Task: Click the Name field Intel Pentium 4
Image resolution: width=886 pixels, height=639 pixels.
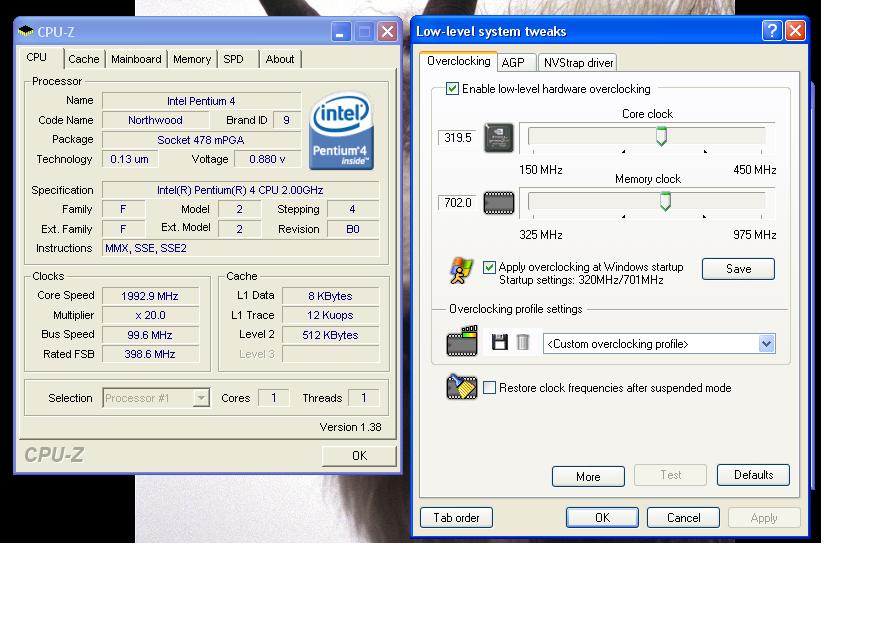Action: click(x=201, y=101)
